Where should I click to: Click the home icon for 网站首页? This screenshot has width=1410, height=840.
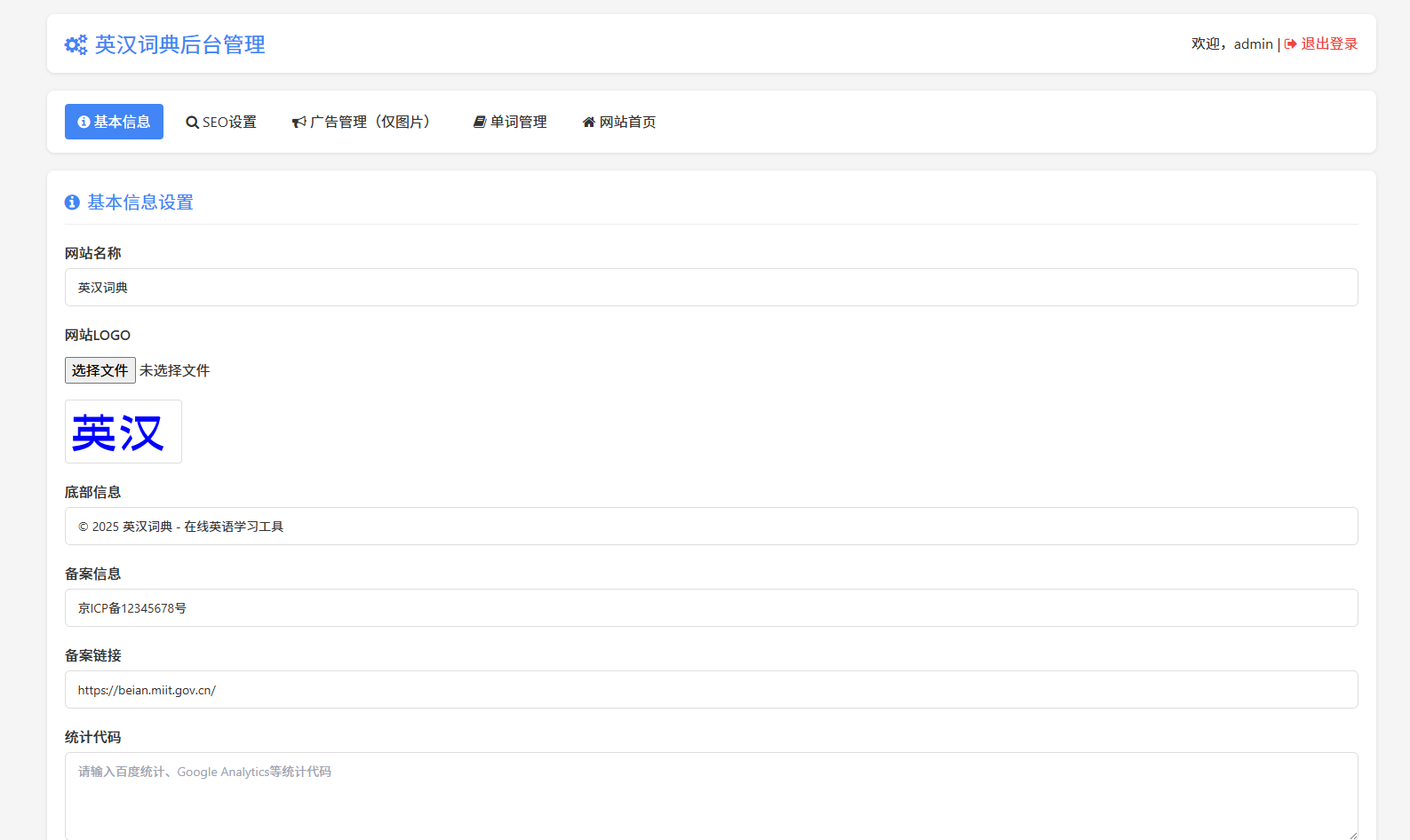click(588, 123)
